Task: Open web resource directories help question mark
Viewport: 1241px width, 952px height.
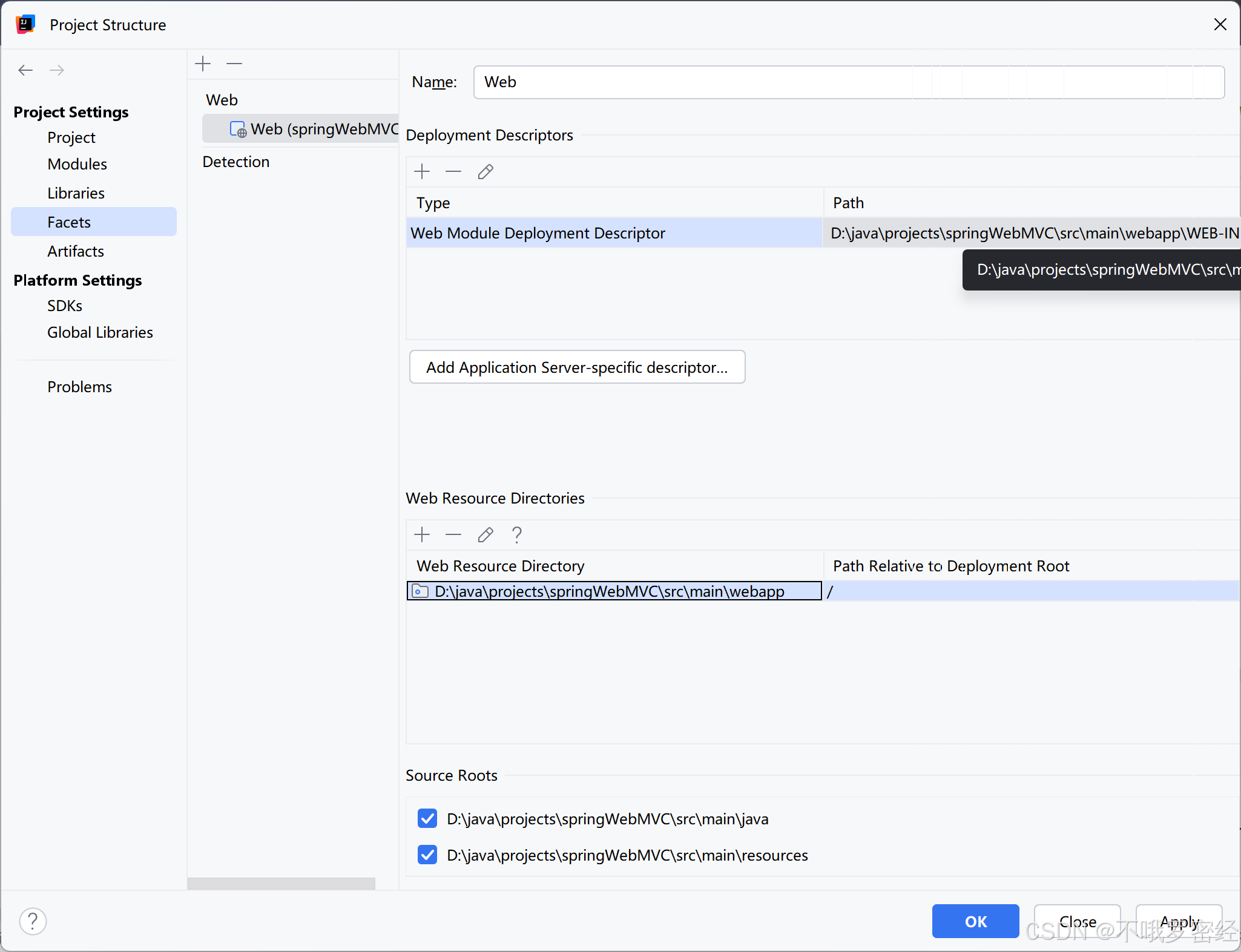Action: click(516, 535)
